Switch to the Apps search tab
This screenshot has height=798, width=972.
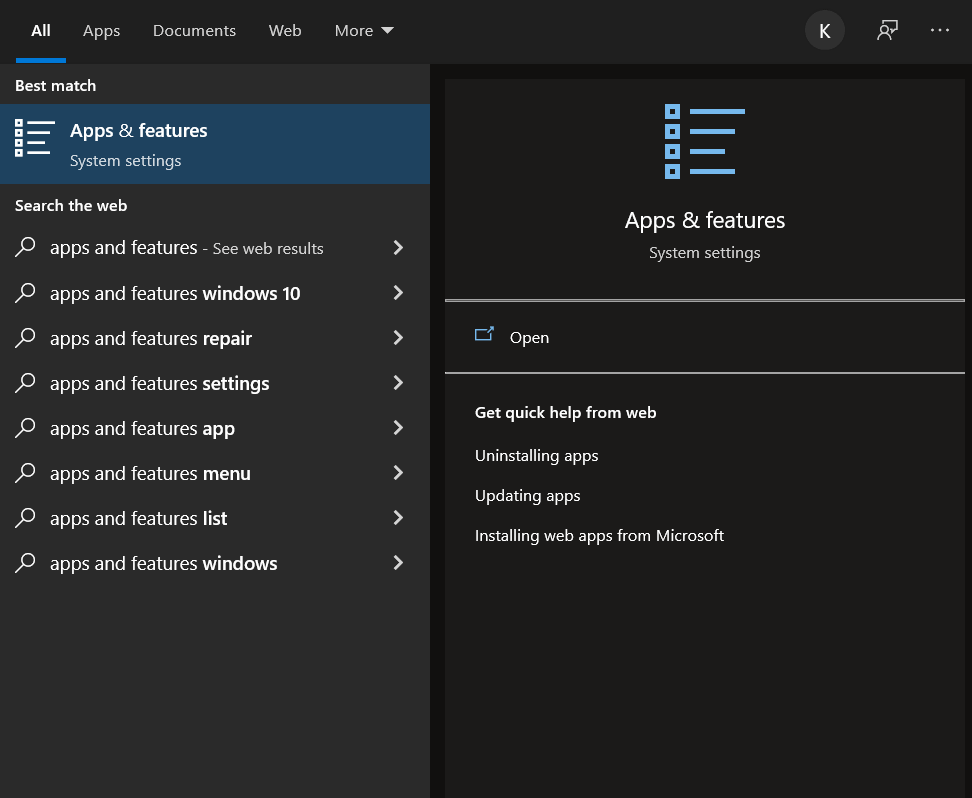click(102, 31)
